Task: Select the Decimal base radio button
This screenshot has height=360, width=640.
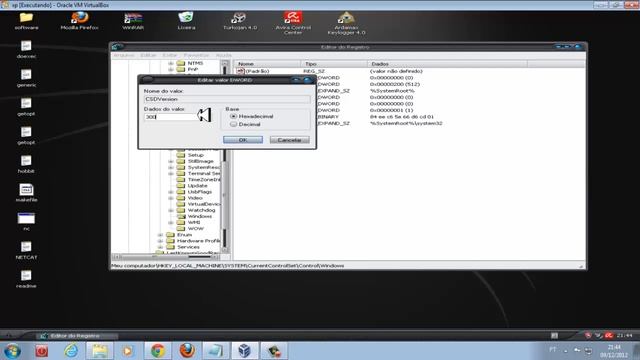Action: click(233, 124)
